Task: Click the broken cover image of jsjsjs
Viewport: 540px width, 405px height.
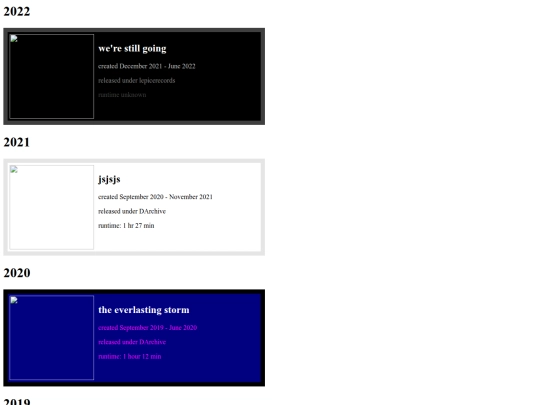Action: click(52, 207)
